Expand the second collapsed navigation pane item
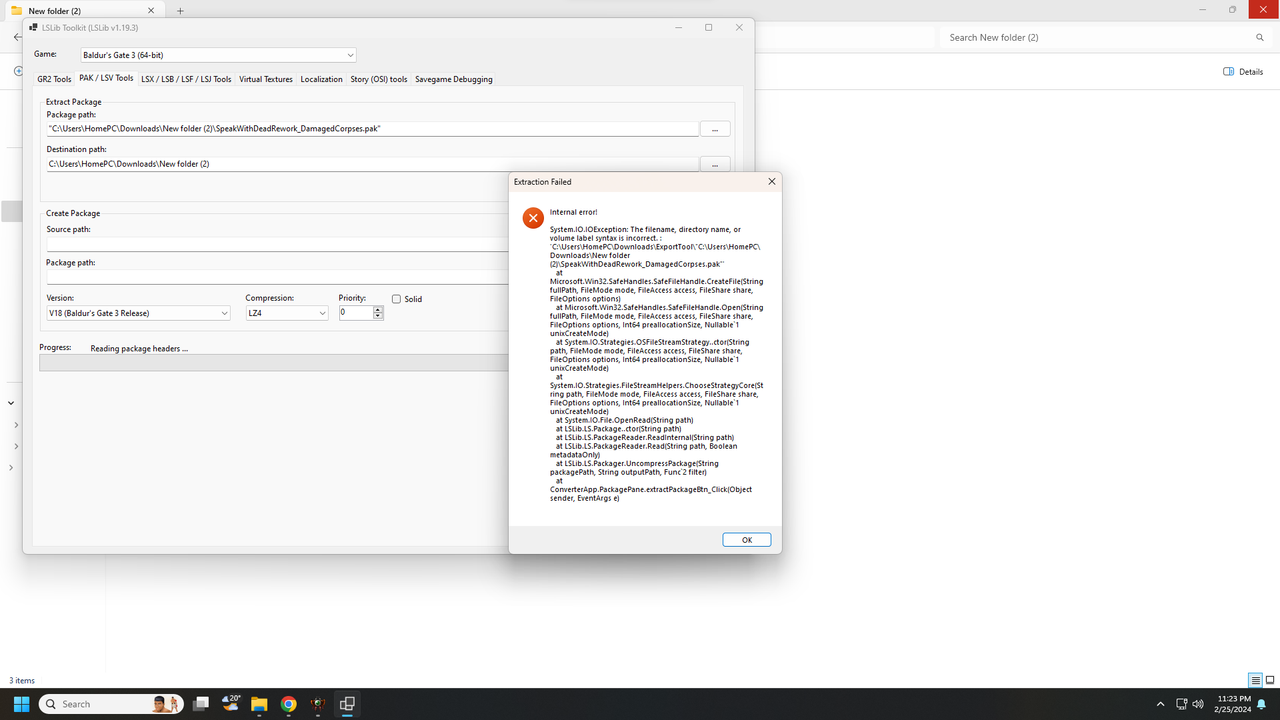This screenshot has width=1280, height=720. (16, 446)
